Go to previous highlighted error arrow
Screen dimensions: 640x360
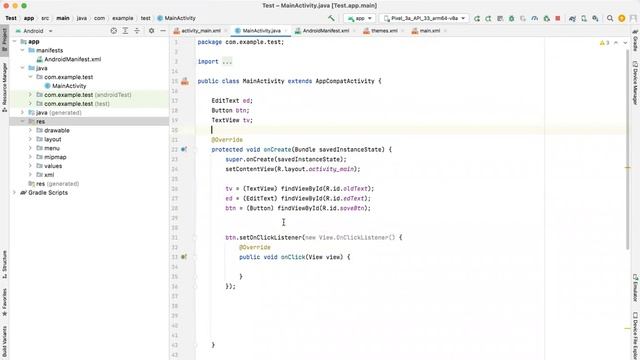coord(616,42)
